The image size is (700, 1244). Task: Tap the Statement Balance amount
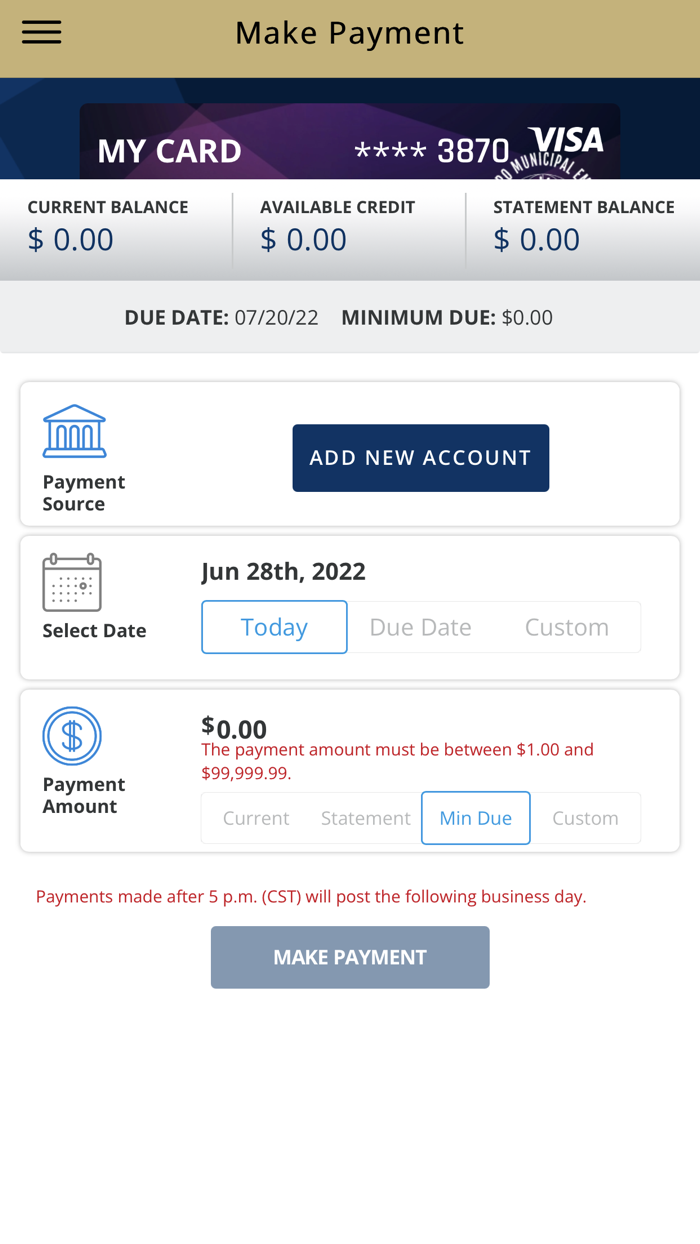(536, 240)
